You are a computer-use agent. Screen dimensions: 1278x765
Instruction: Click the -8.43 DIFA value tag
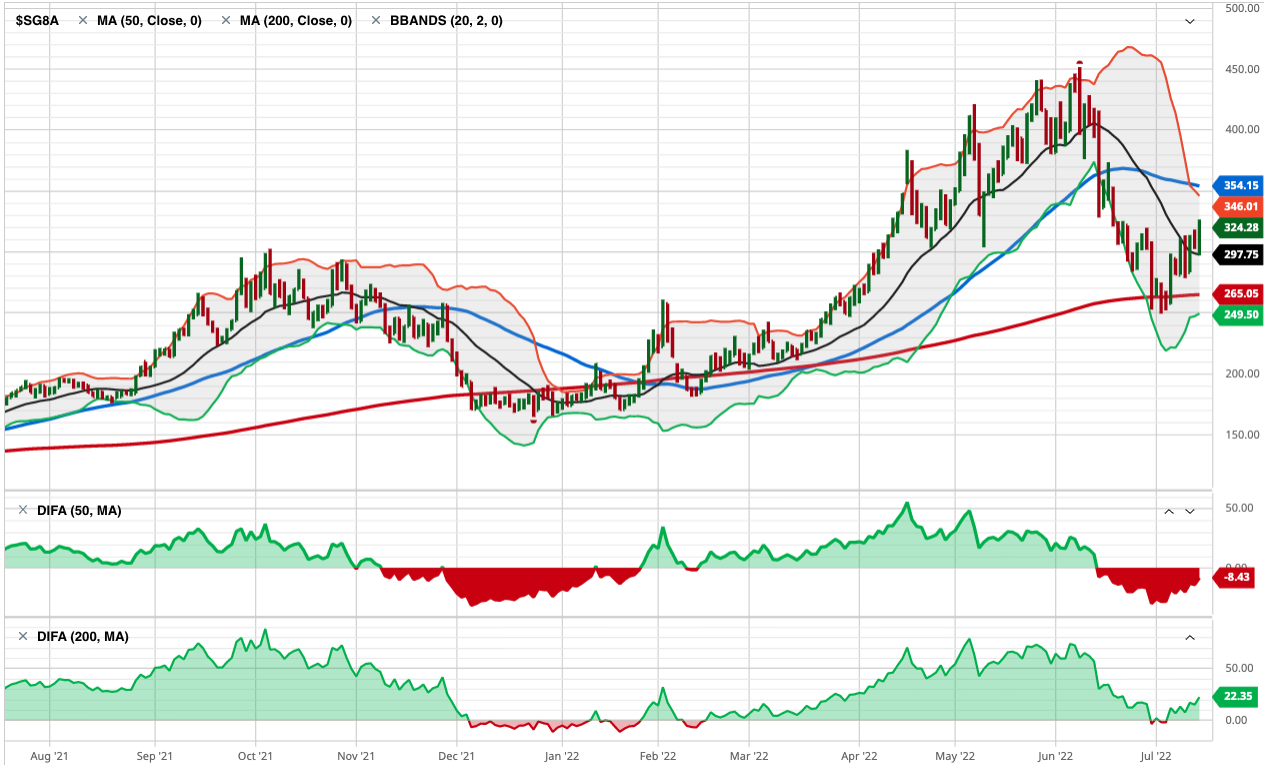[x=1236, y=577]
